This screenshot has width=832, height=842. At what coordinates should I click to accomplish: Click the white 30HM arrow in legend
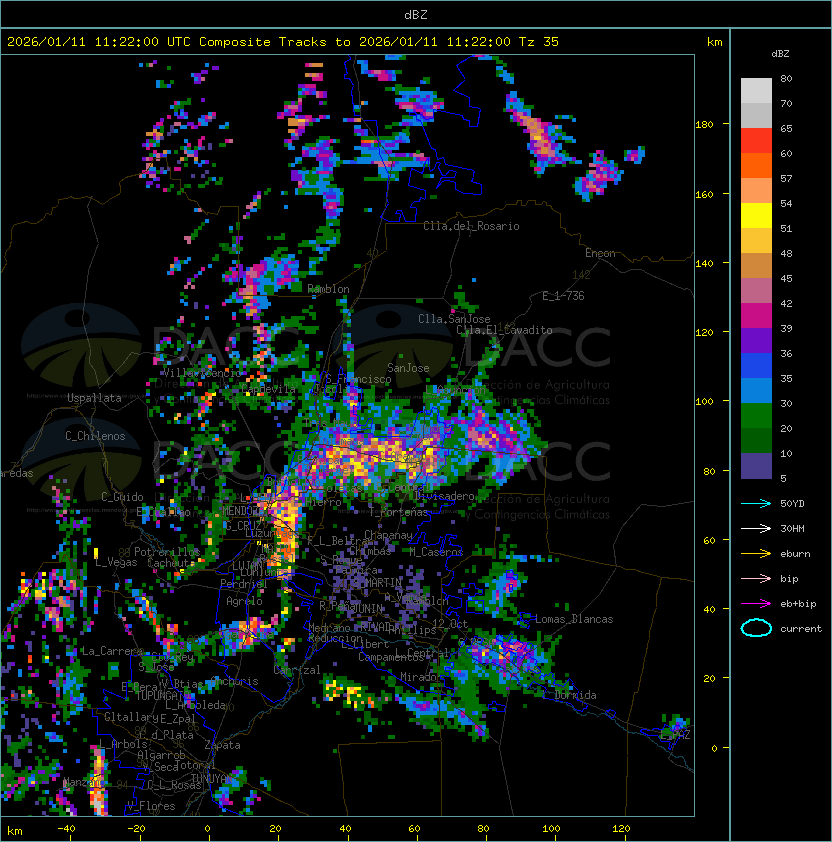tap(756, 528)
